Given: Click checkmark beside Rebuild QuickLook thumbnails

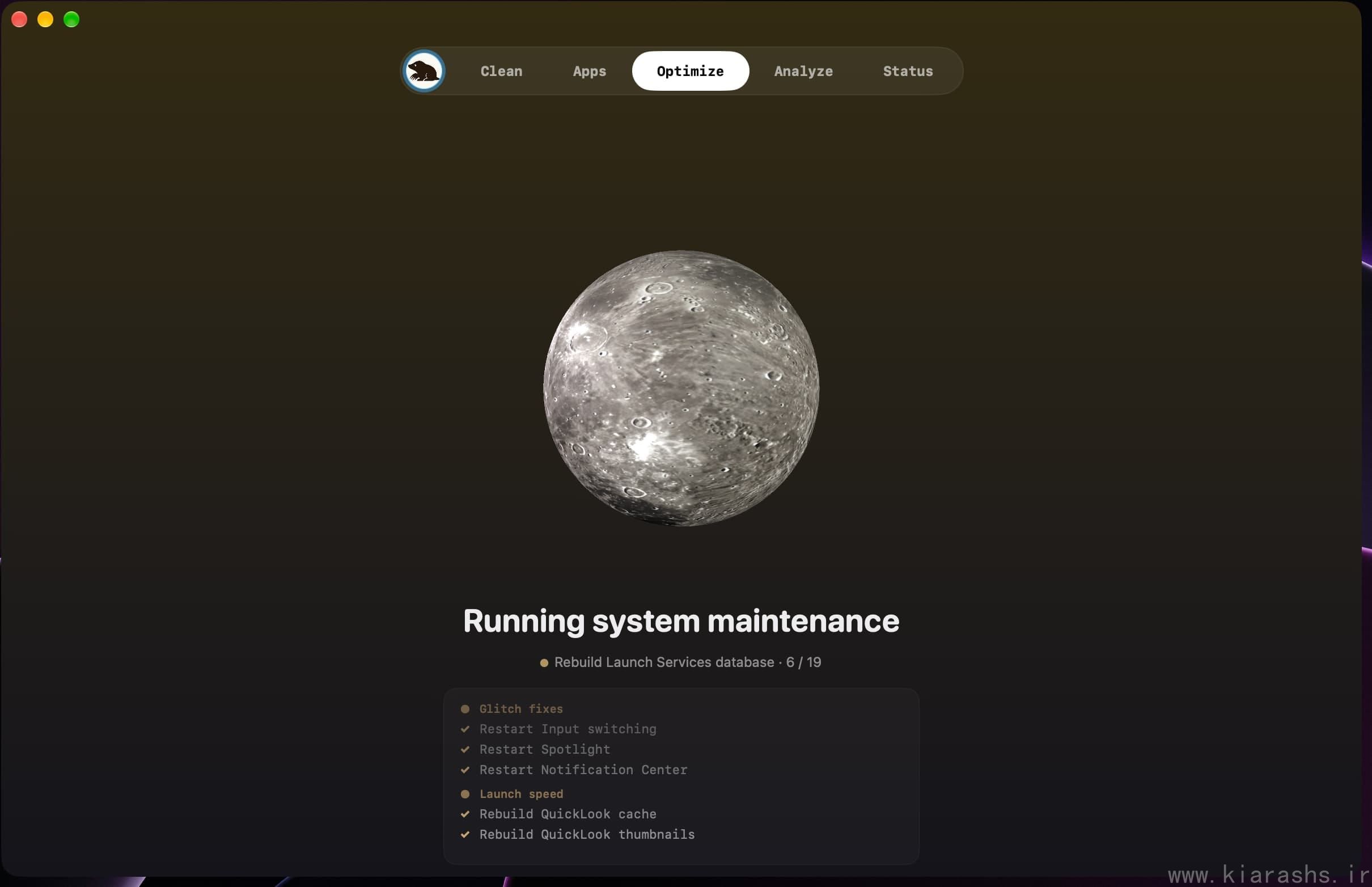Looking at the screenshot, I should click(x=465, y=834).
